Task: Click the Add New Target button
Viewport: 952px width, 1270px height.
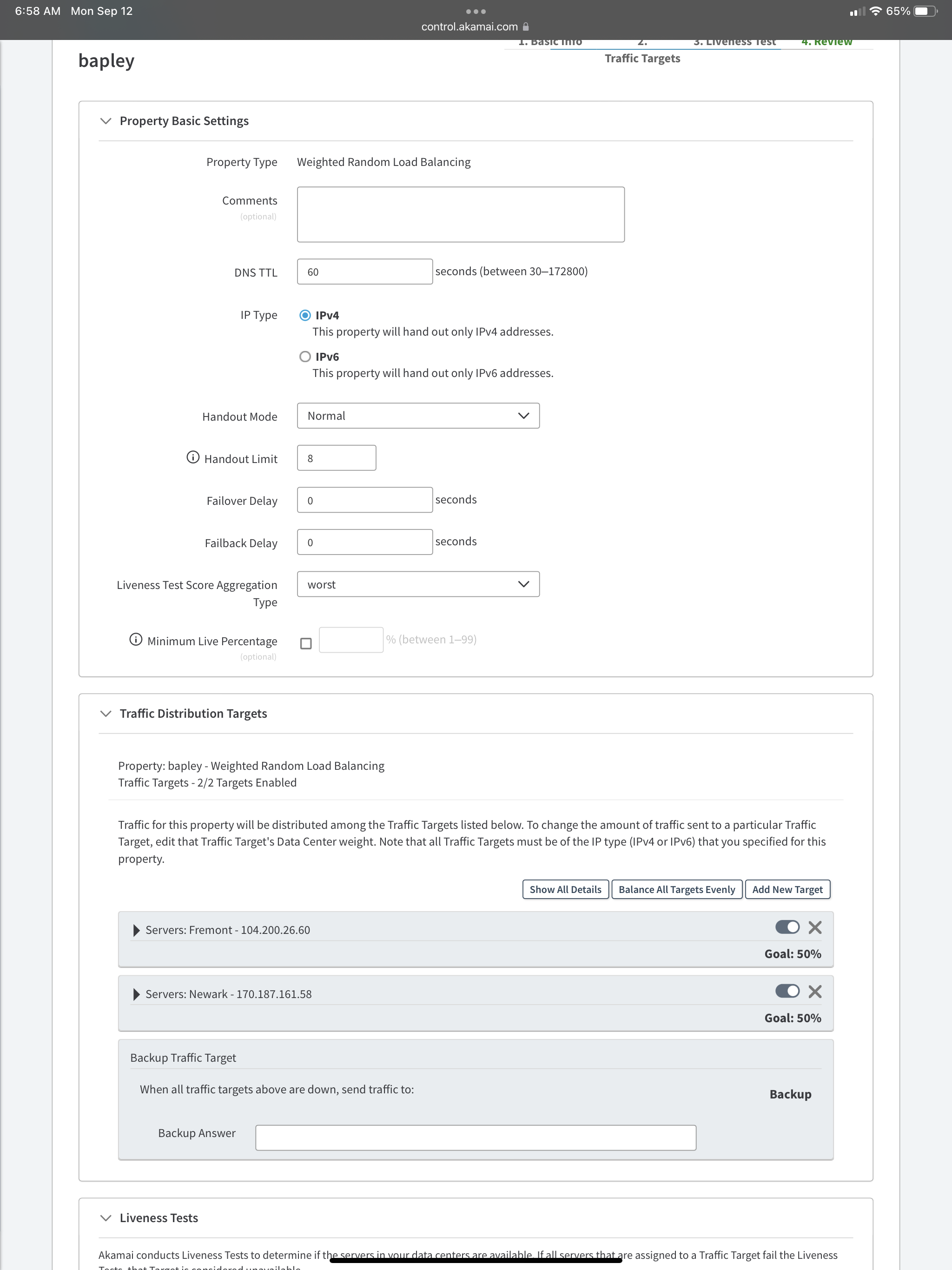Action: coord(787,889)
